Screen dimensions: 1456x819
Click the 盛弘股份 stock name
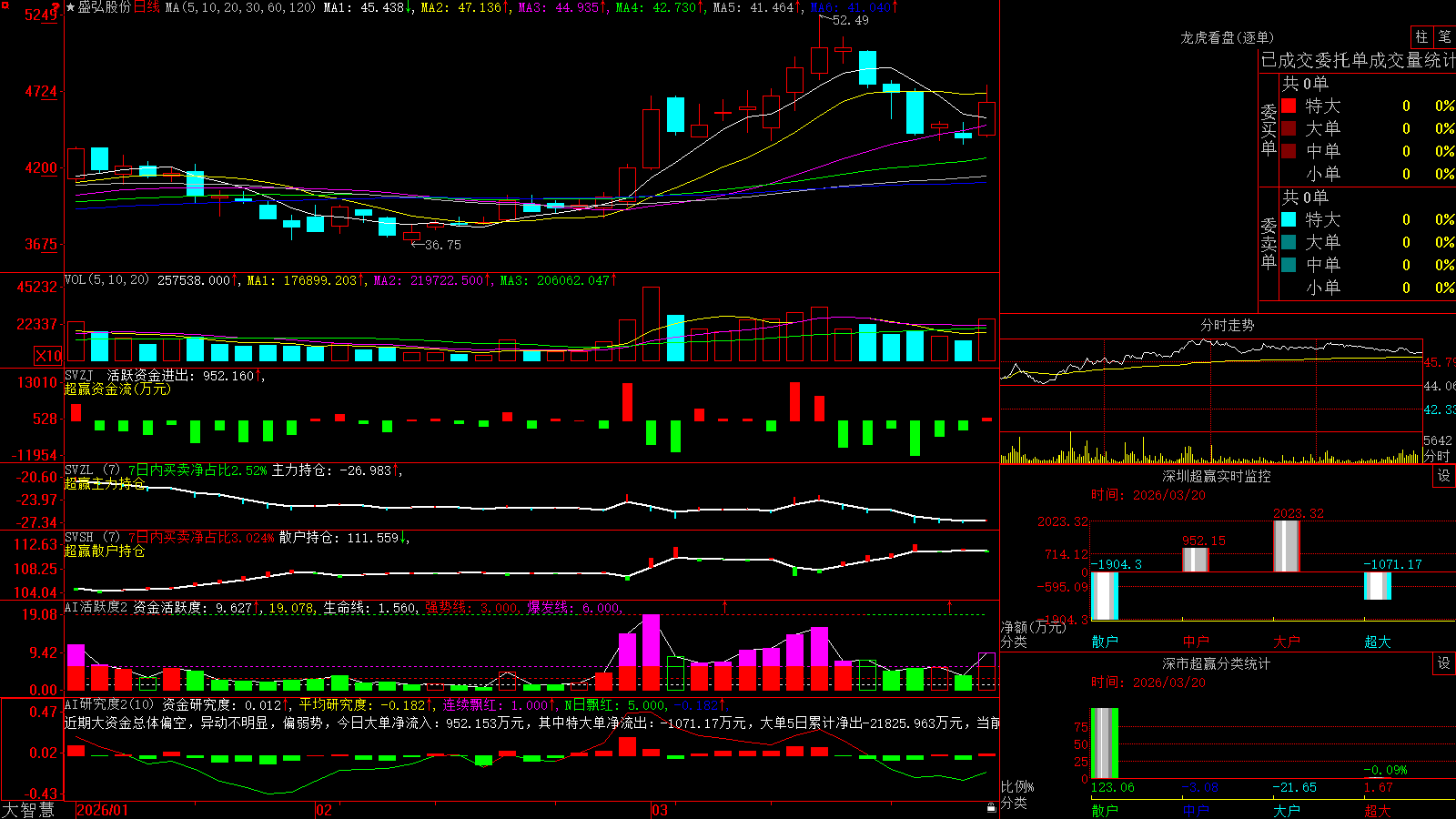tap(105, 7)
